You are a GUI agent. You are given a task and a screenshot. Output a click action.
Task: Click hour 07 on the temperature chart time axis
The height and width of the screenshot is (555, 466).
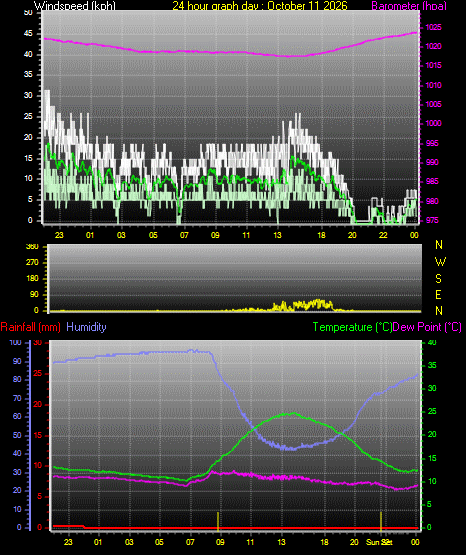coord(190,542)
